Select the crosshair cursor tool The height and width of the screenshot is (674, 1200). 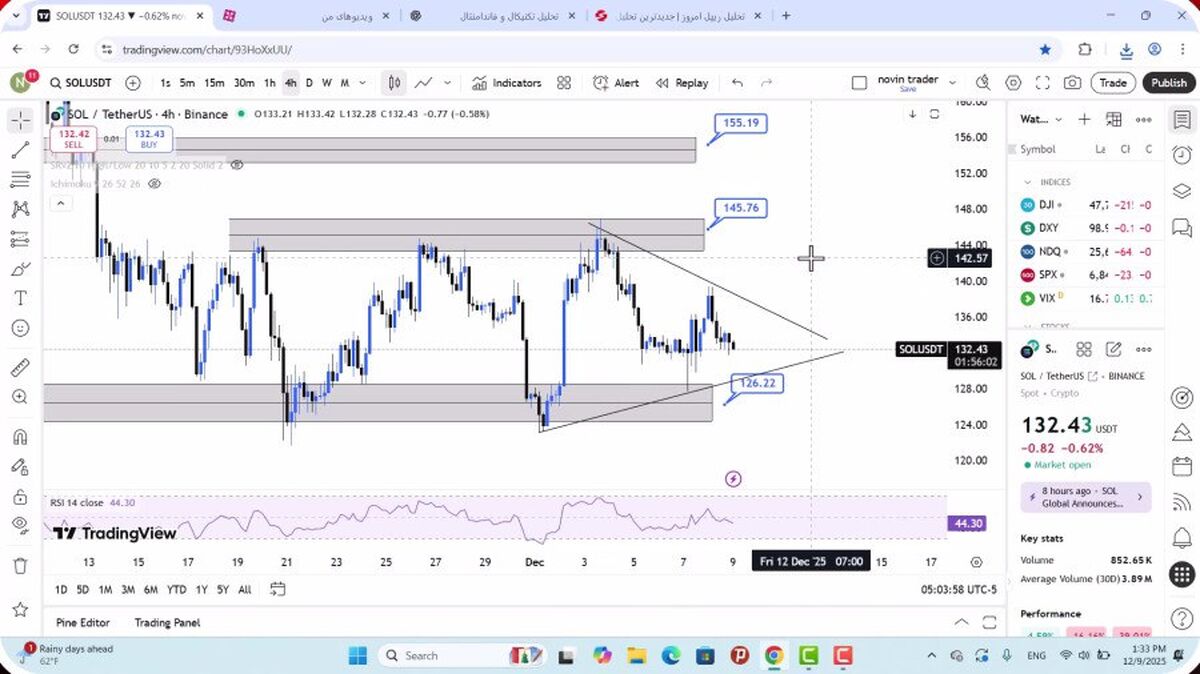point(20,121)
